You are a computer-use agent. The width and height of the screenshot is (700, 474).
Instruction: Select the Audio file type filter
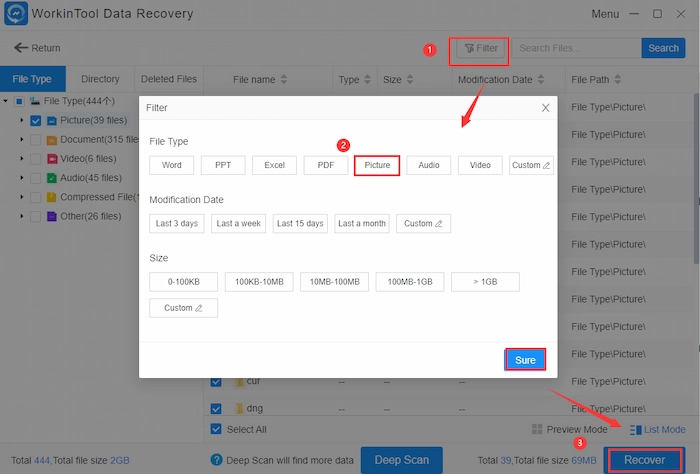pyautogui.click(x=429, y=165)
